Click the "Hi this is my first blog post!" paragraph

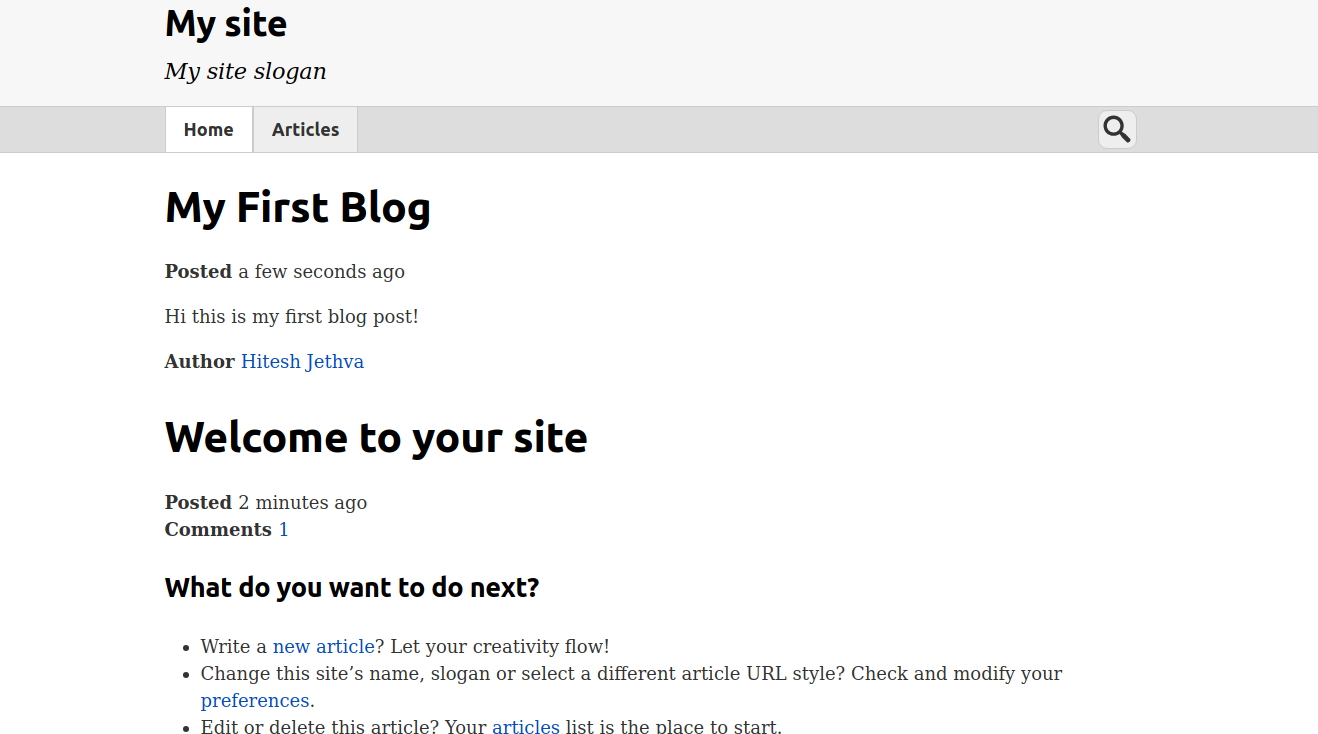pyautogui.click(x=291, y=317)
